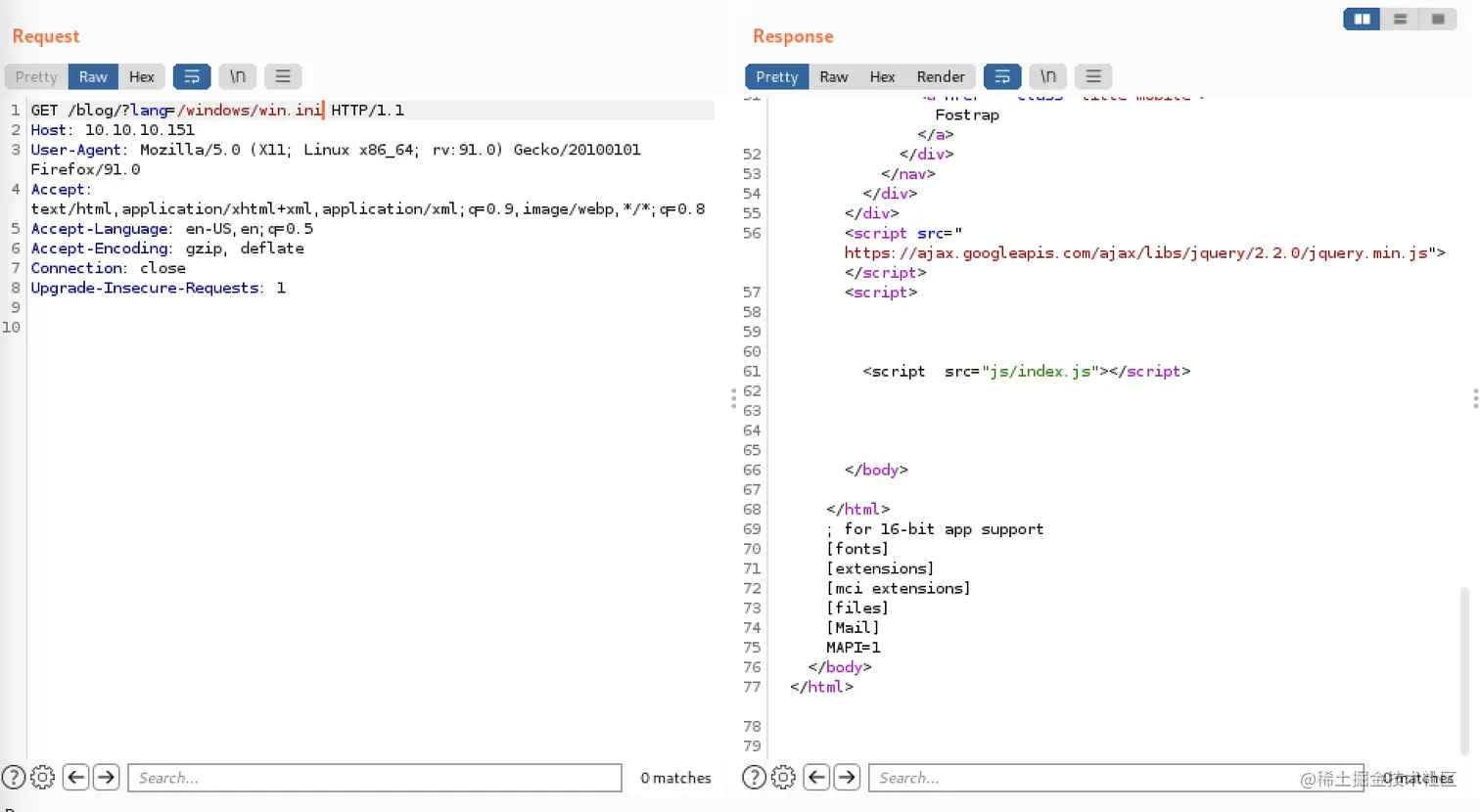Click the '0 matches' label under Request
1480x812 pixels.
pyautogui.click(x=675, y=778)
